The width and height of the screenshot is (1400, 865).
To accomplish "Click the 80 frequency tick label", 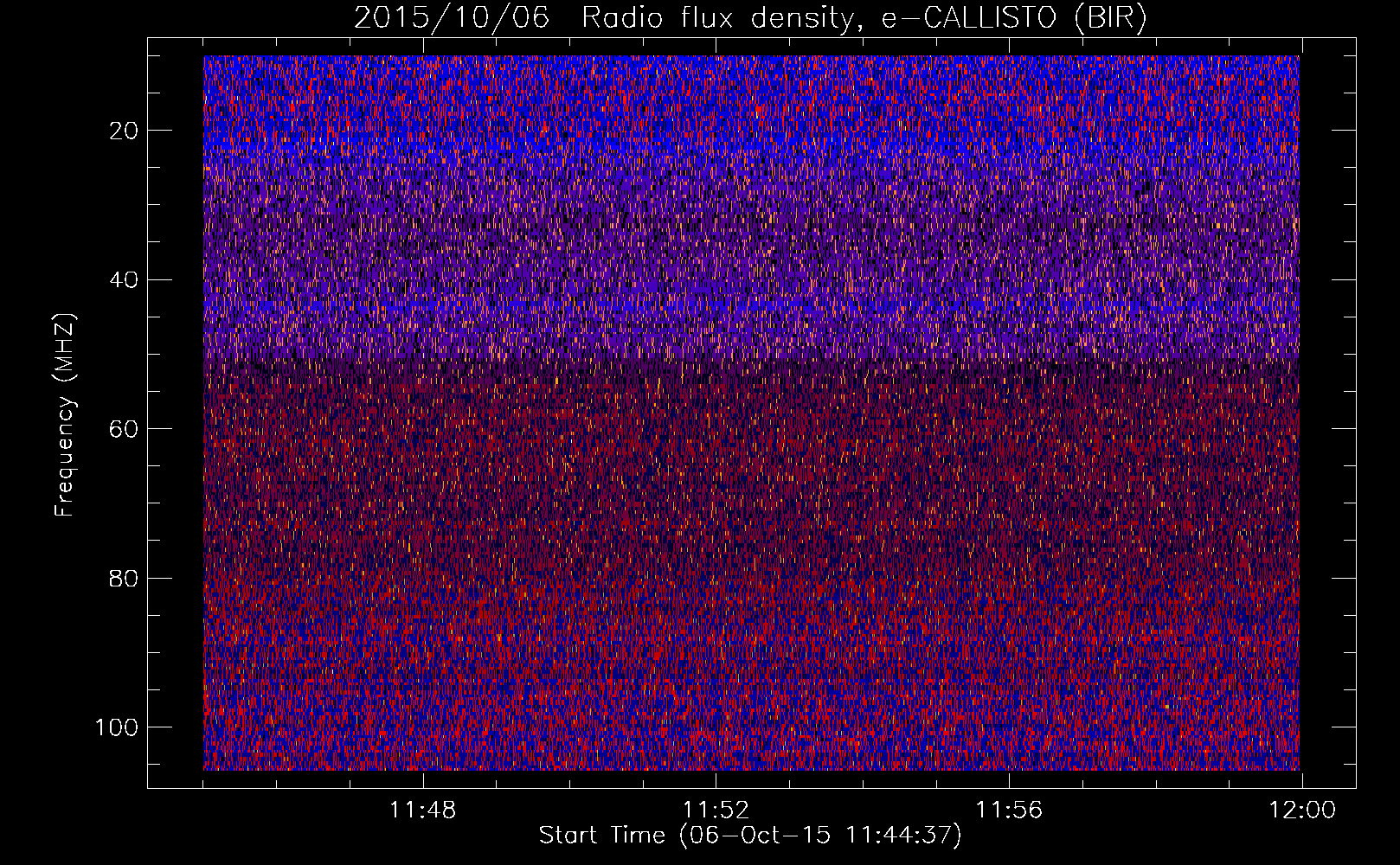I will pyautogui.click(x=123, y=579).
